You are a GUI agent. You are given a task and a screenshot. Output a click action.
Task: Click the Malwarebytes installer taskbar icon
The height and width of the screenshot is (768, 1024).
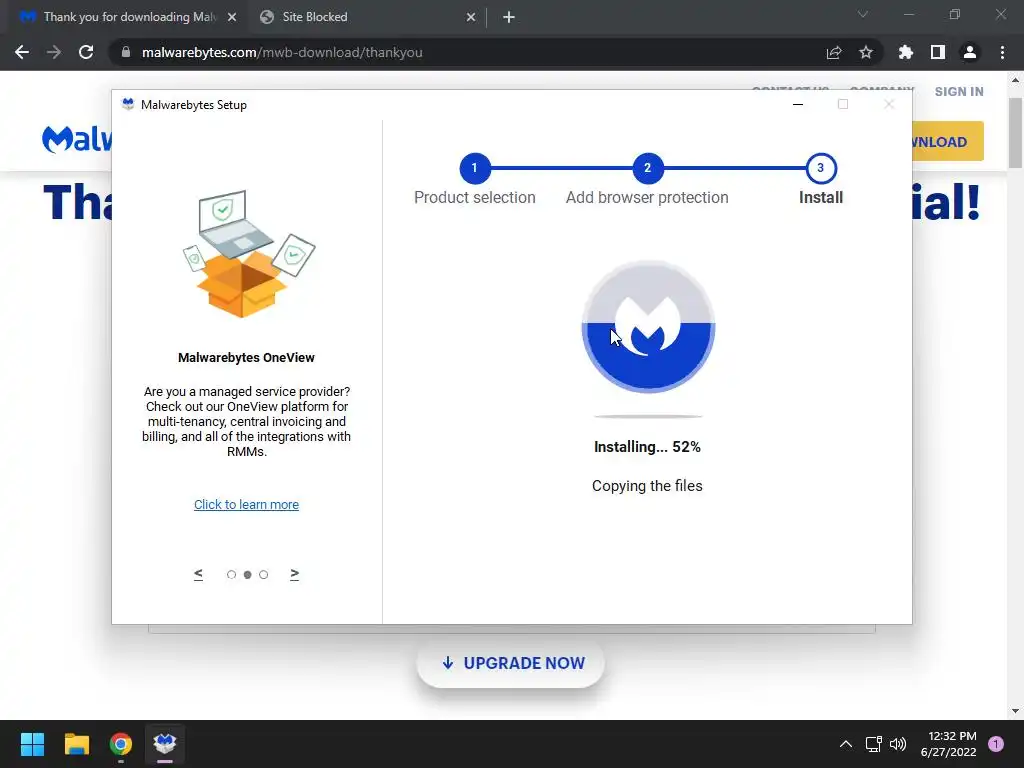165,744
